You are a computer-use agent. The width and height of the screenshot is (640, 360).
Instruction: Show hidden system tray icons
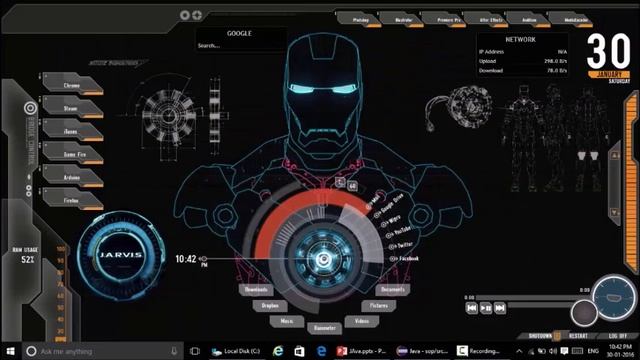519,351
